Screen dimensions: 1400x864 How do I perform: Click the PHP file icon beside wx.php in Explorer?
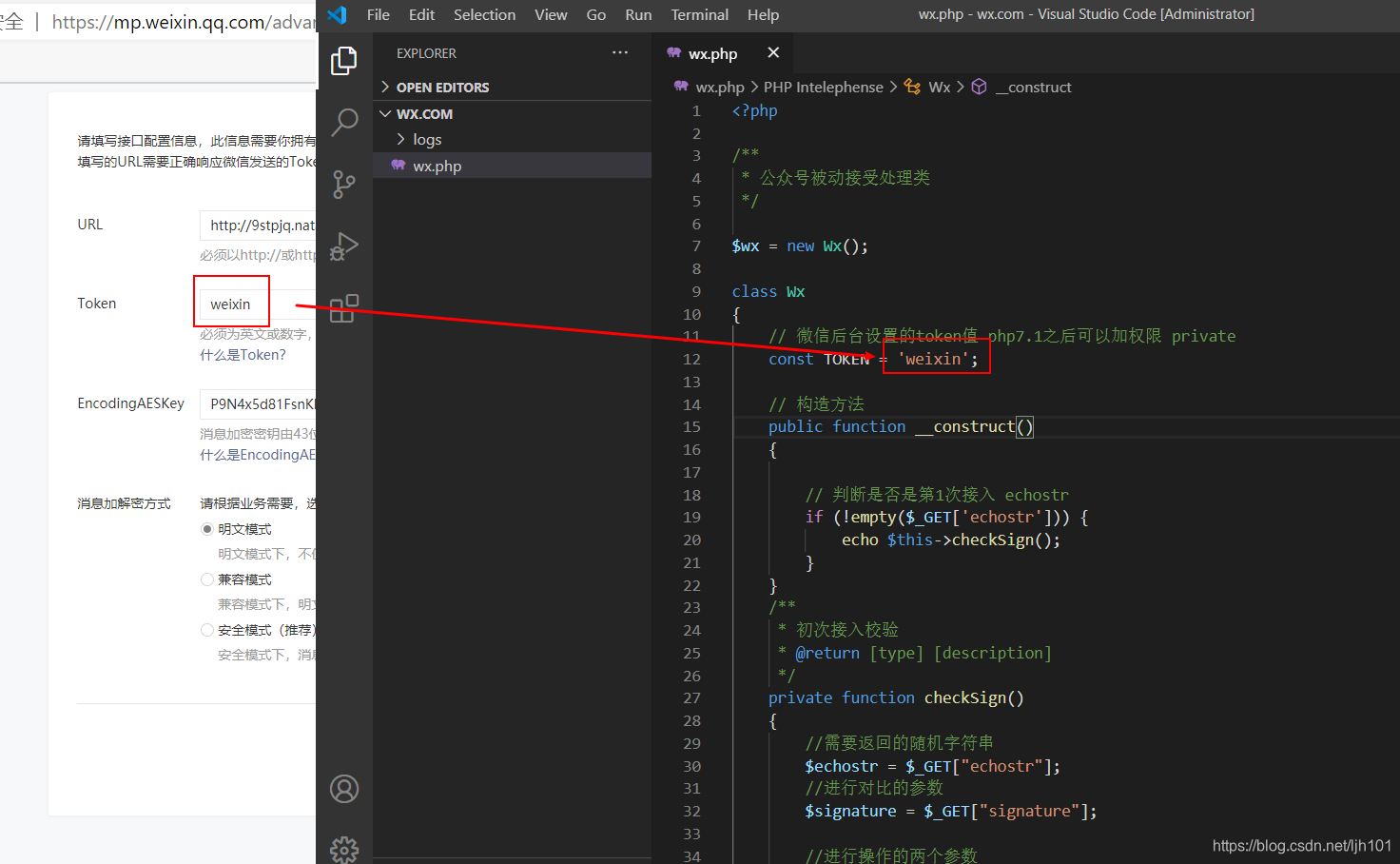(x=399, y=166)
